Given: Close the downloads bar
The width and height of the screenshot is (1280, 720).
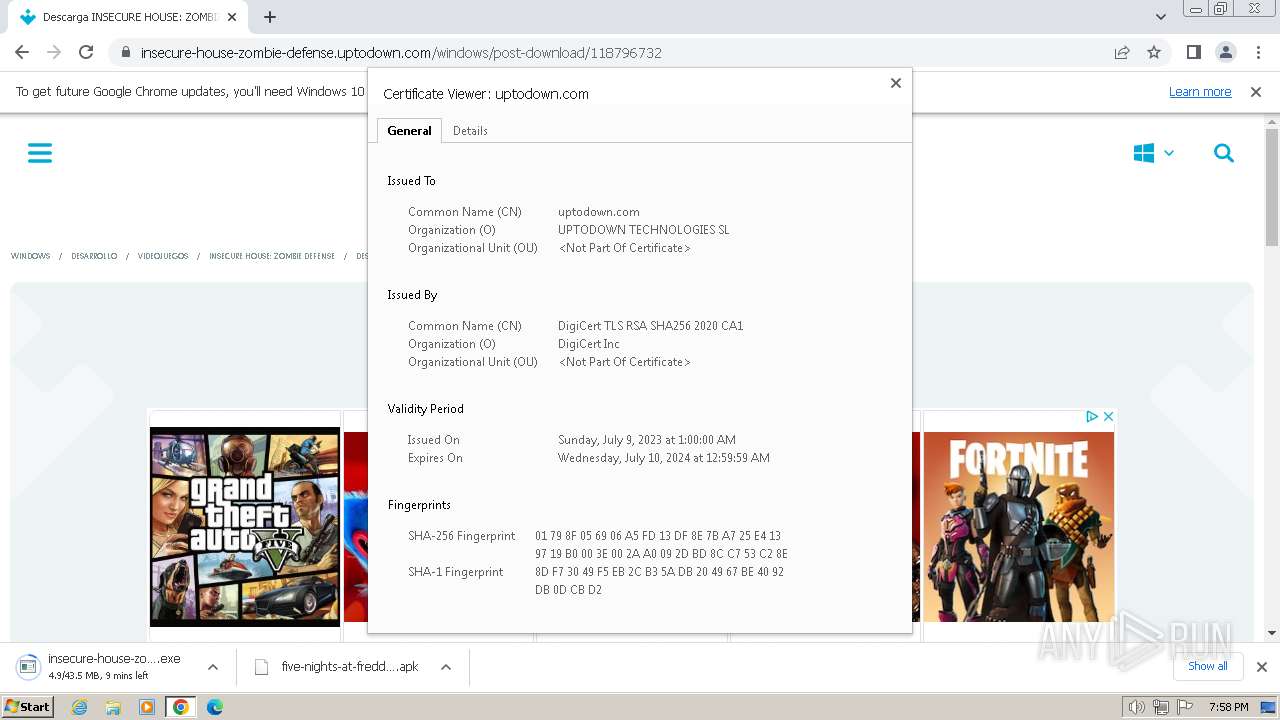Looking at the screenshot, I should pos(1262,667).
